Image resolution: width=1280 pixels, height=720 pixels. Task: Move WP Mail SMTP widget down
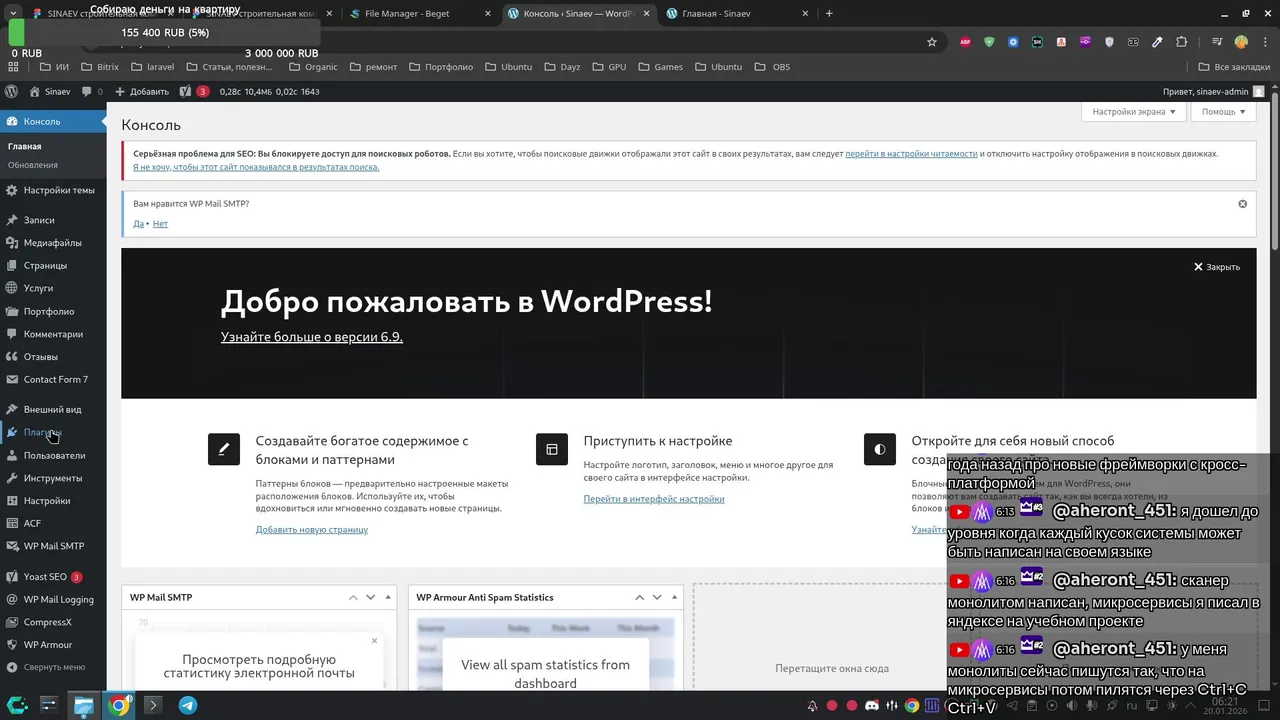370,597
